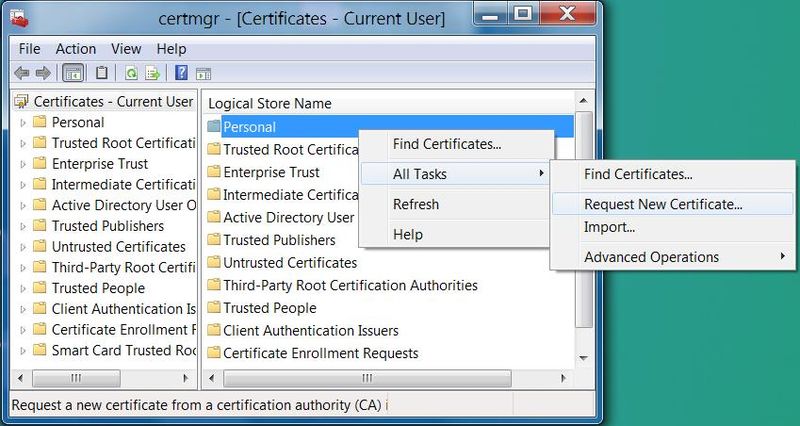Click the green Refresh toolbar icon

[x=131, y=73]
